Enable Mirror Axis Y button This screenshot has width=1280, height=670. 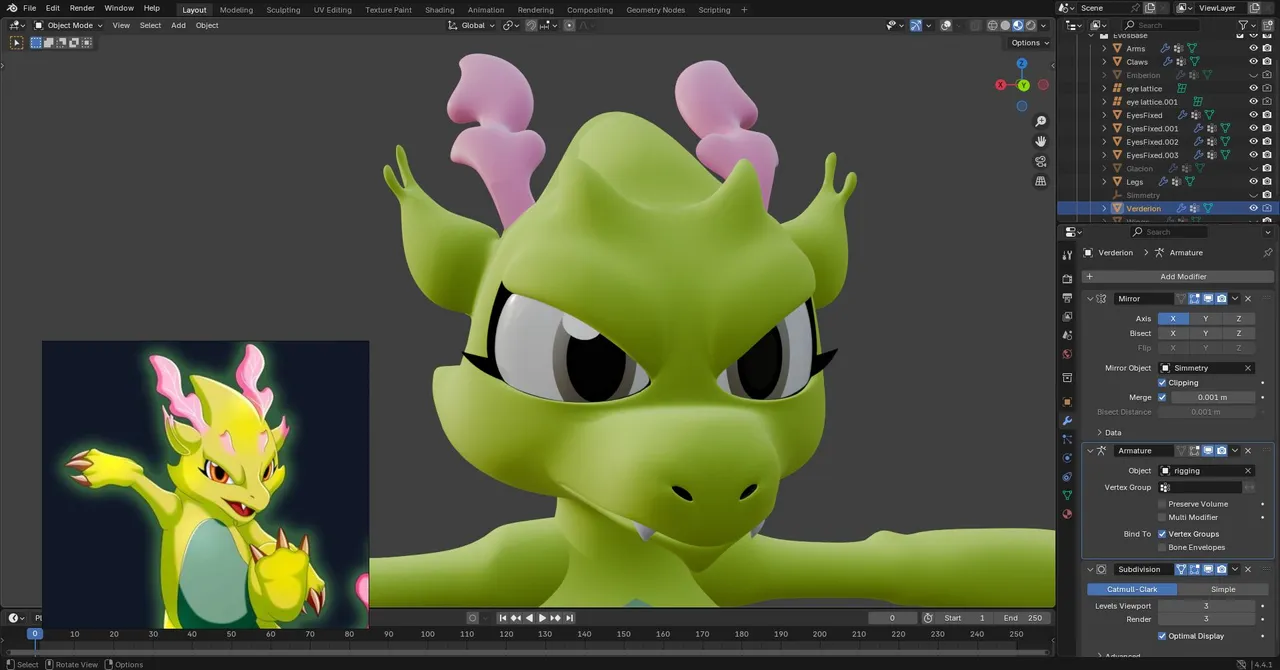coord(1205,319)
